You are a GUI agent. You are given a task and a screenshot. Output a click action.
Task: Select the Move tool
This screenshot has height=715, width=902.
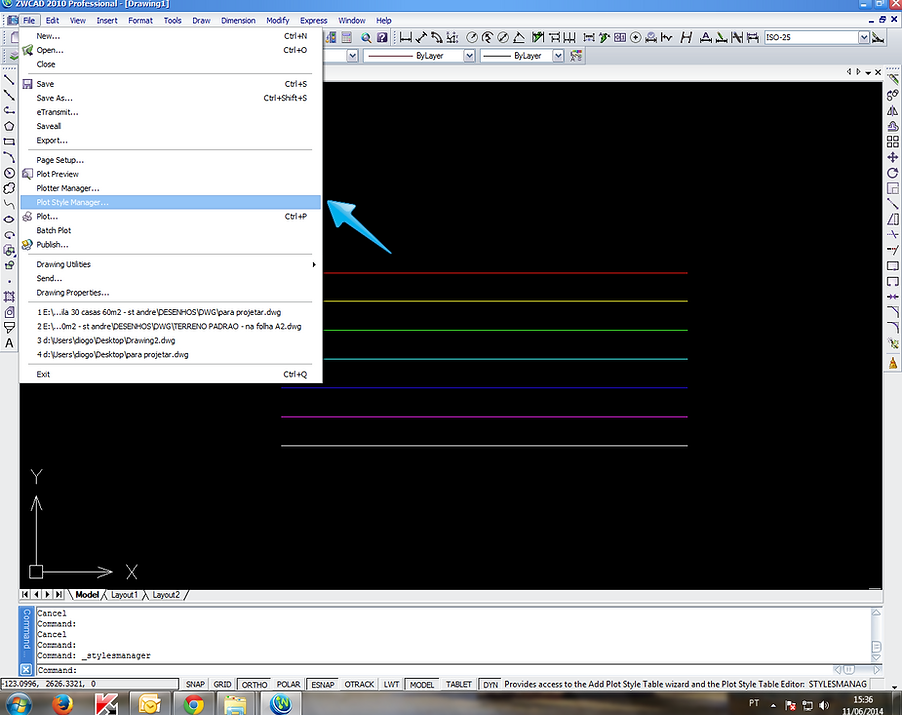pos(892,157)
